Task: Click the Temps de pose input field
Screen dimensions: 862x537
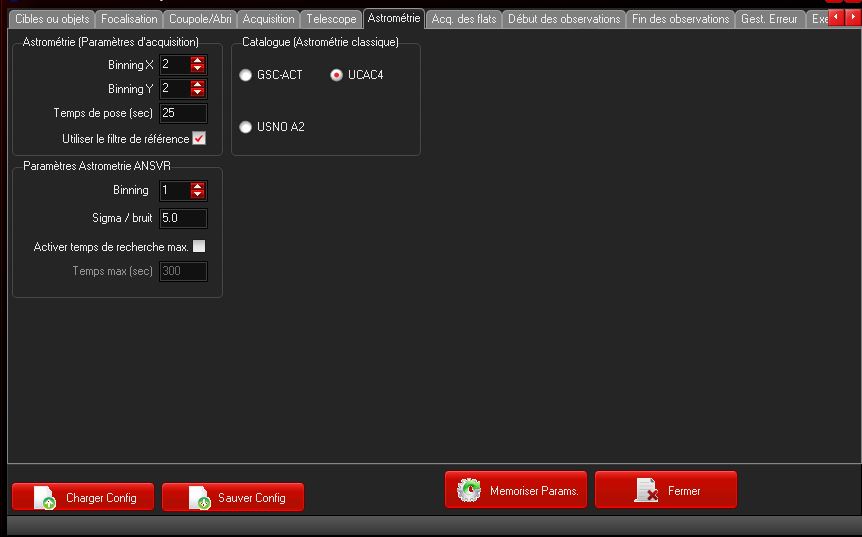Action: (x=183, y=113)
